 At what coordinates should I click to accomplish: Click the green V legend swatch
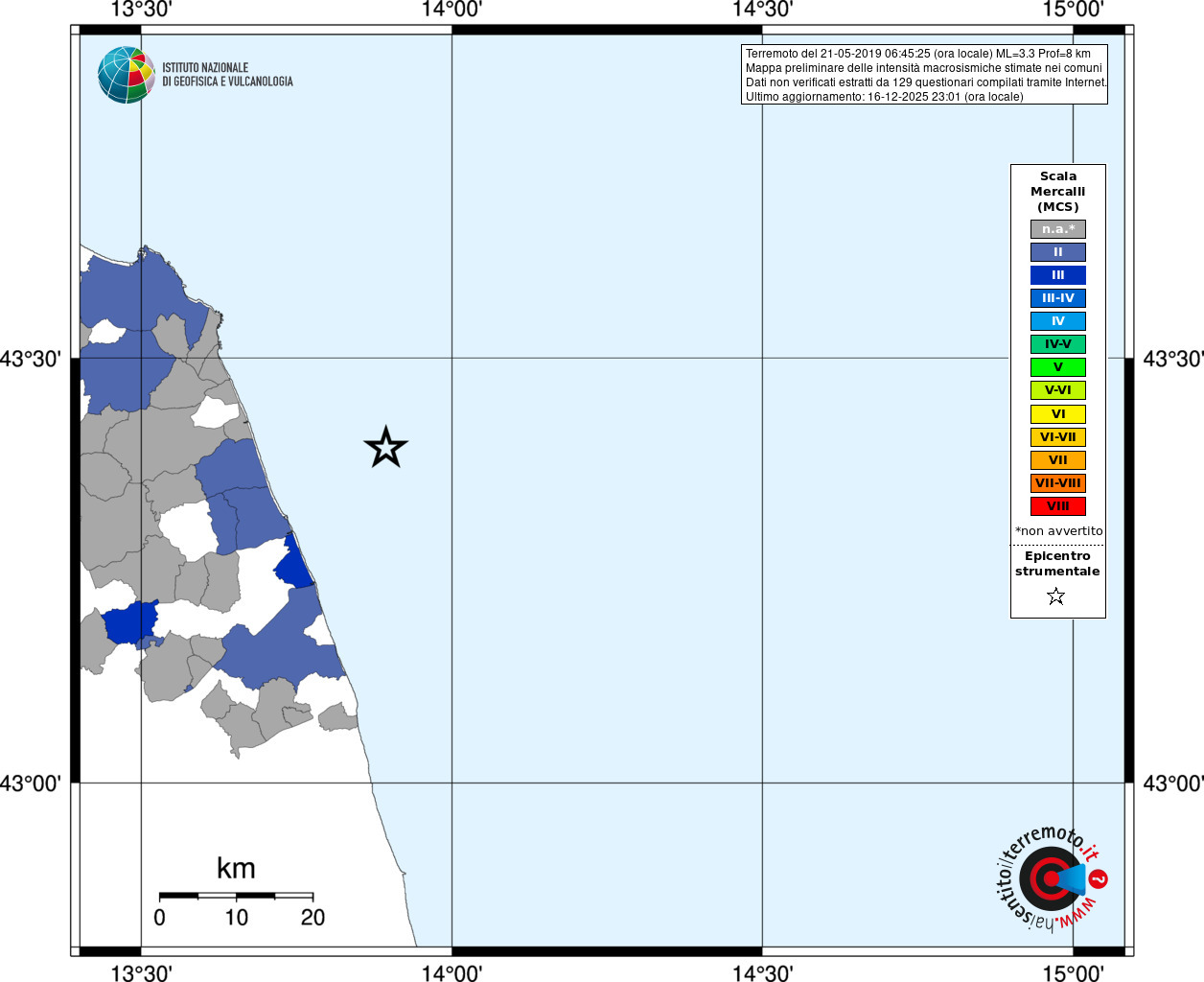tap(1057, 367)
